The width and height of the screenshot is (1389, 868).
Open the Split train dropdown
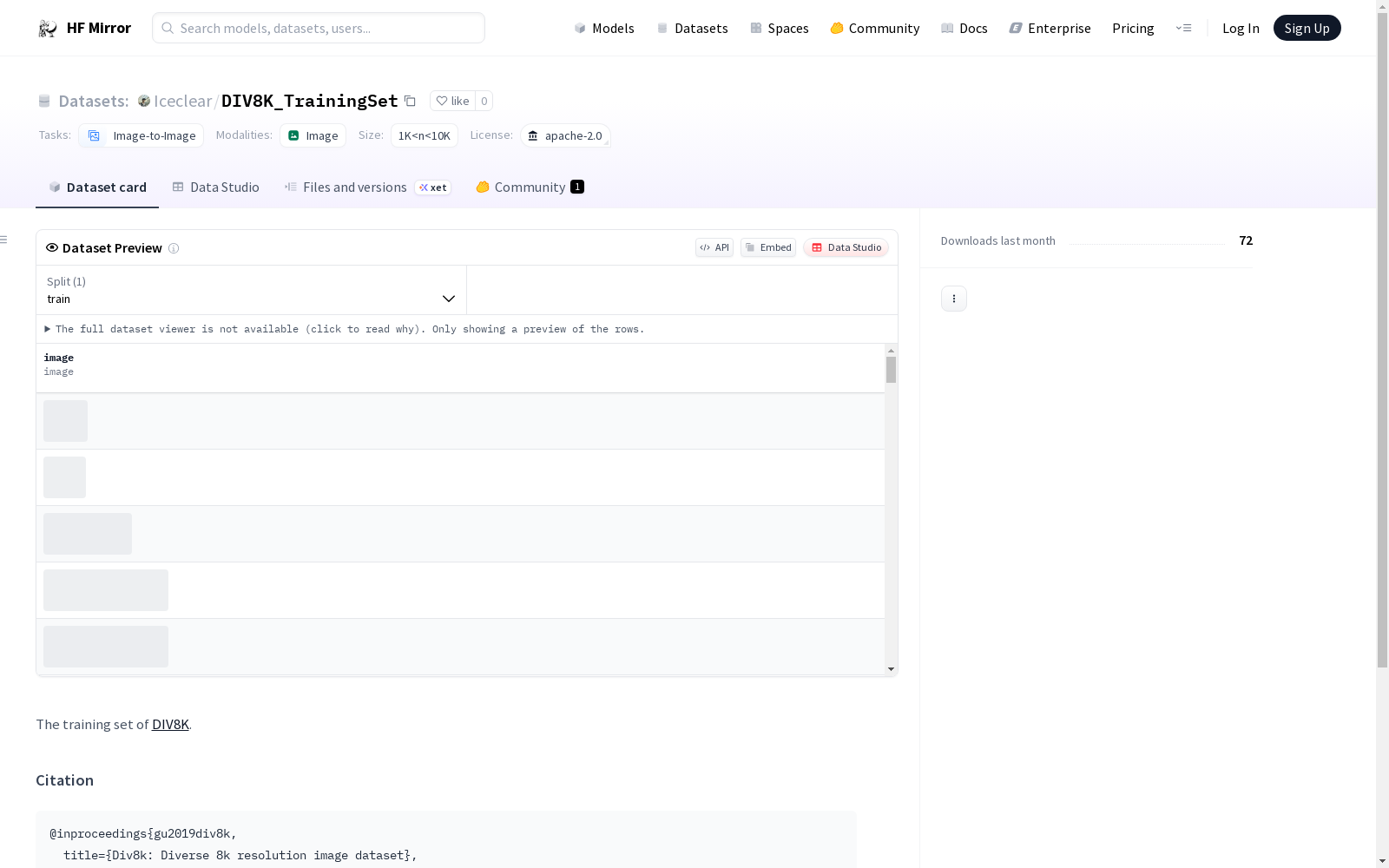pyautogui.click(x=252, y=290)
